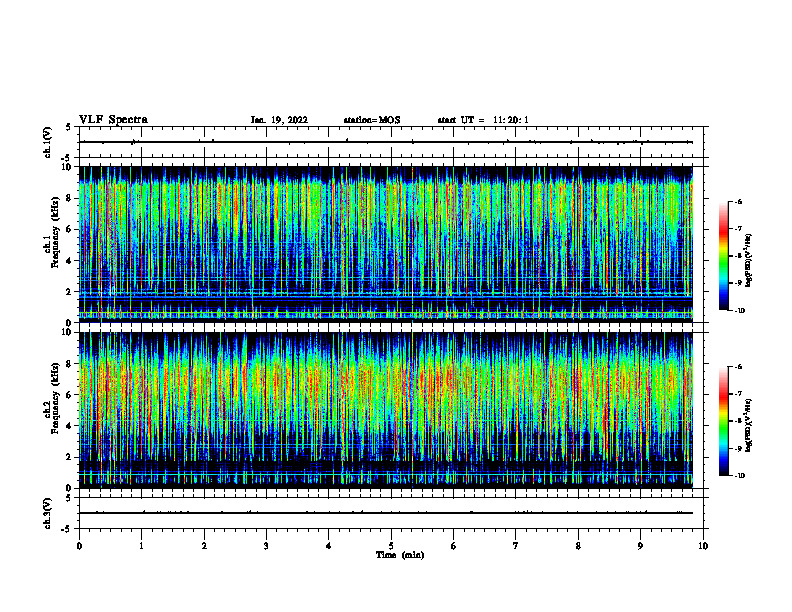Click time axis tick label "9"
Screen dimensions: 792x612
point(640,546)
